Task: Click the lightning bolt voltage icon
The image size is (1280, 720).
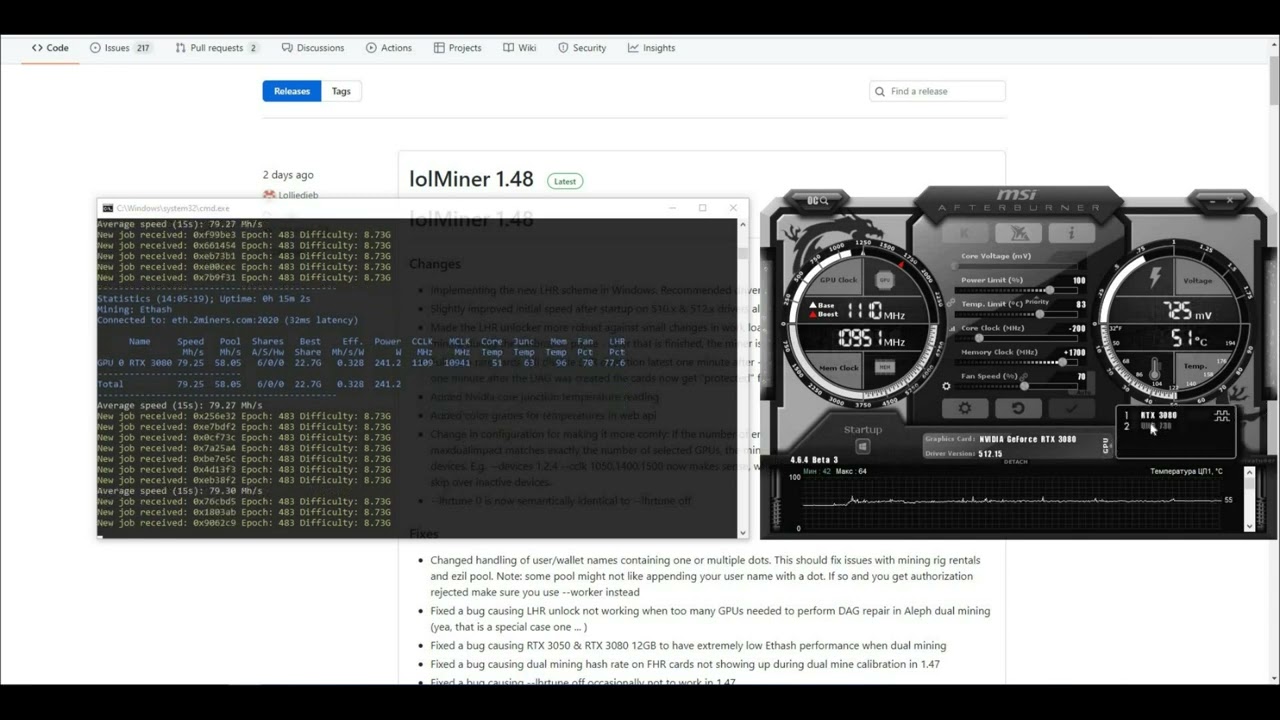Action: (x=1155, y=276)
